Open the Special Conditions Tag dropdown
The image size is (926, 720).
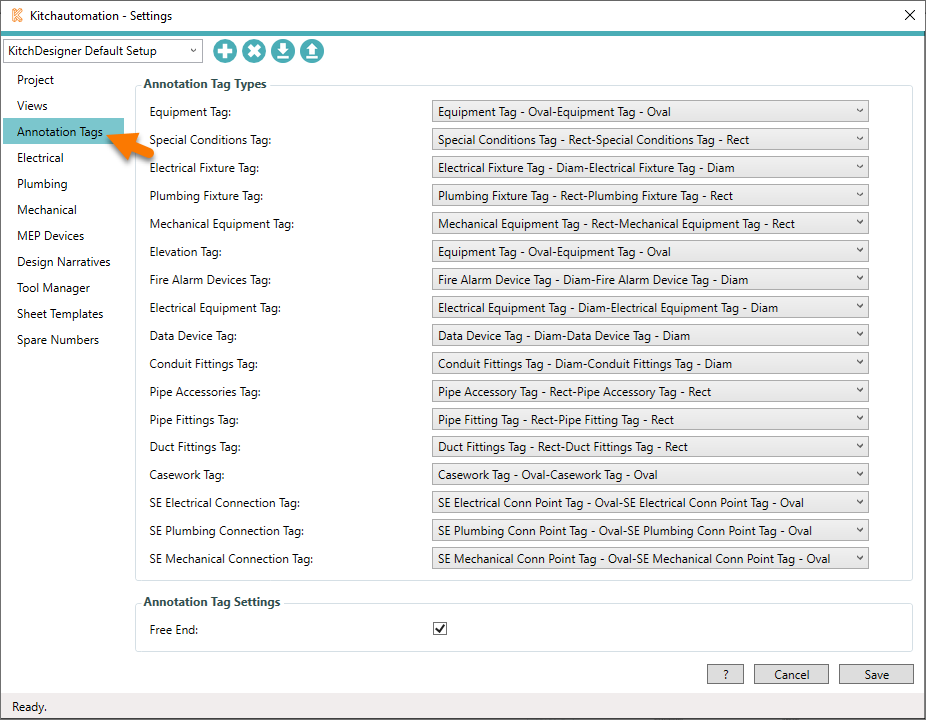[x=649, y=139]
